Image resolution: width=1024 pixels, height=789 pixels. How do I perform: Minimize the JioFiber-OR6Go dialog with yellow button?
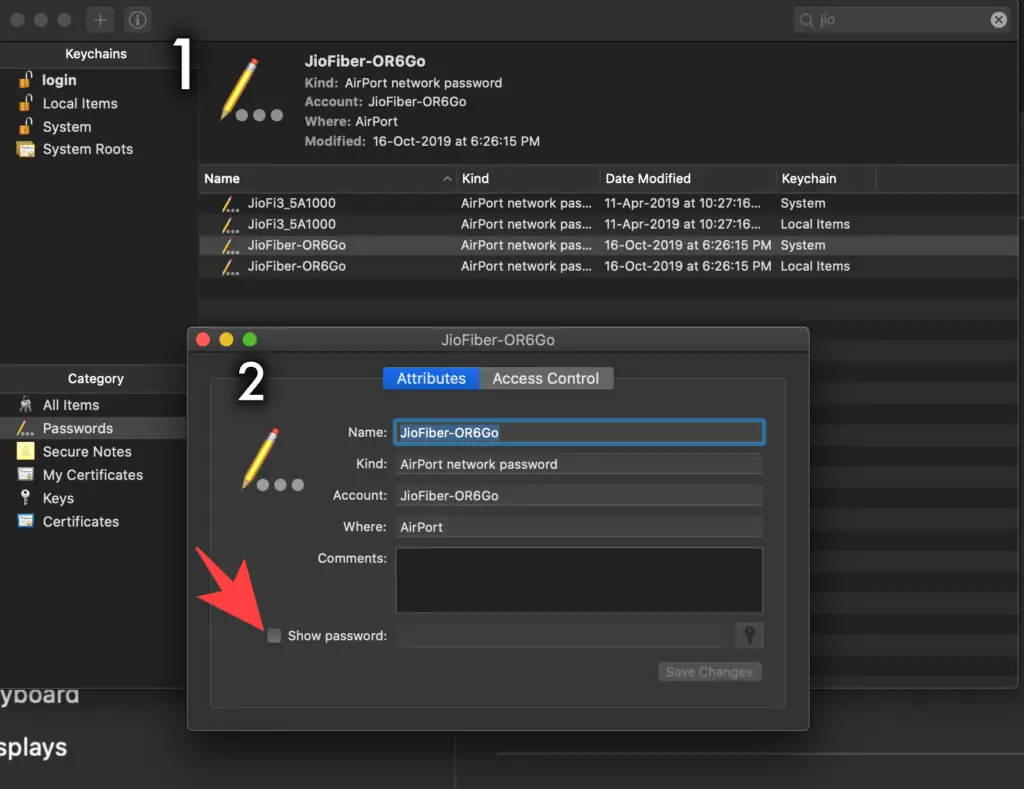tap(227, 340)
